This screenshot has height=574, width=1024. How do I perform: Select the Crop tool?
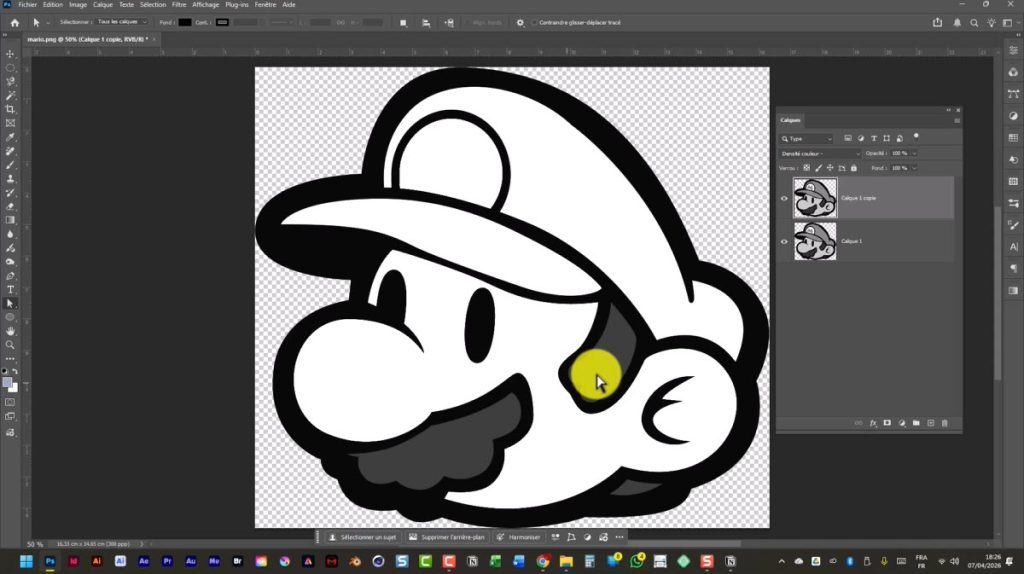coord(10,109)
